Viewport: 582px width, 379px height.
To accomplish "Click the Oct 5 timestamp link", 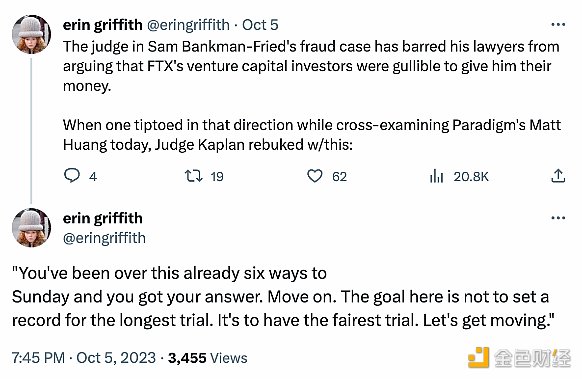I will tap(260, 25).
